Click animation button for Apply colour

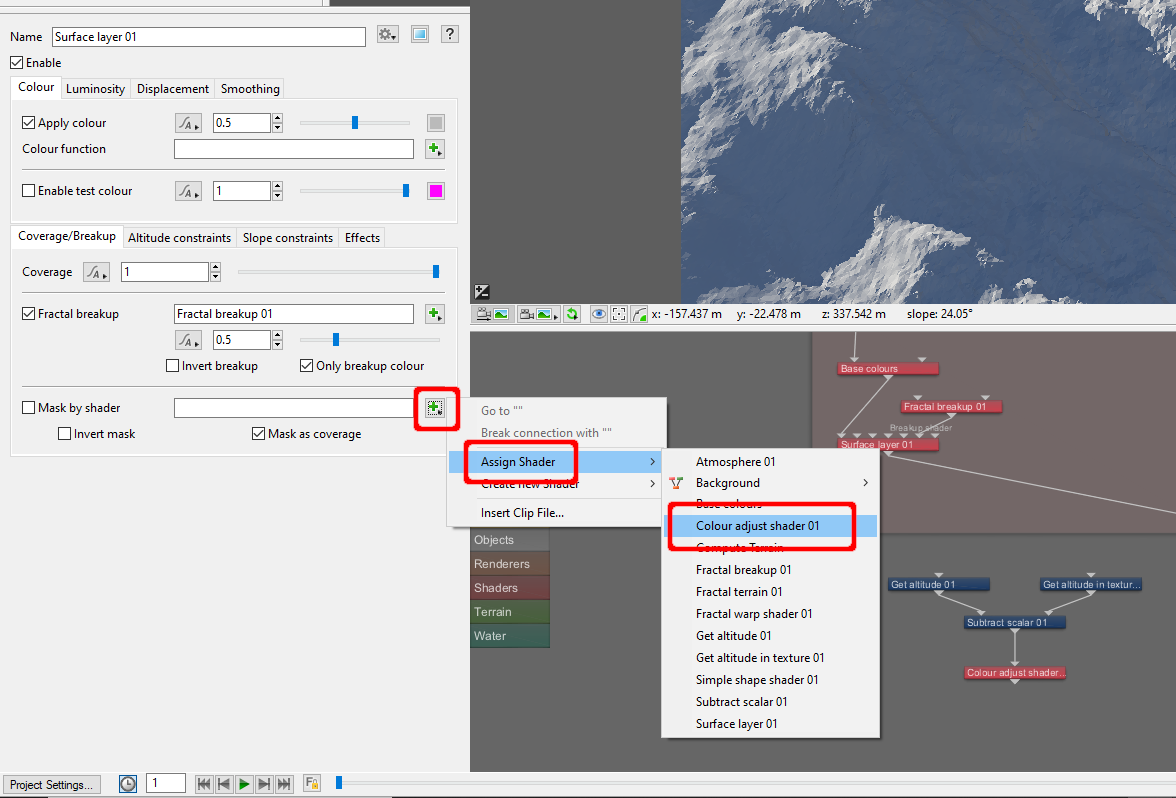click(188, 123)
